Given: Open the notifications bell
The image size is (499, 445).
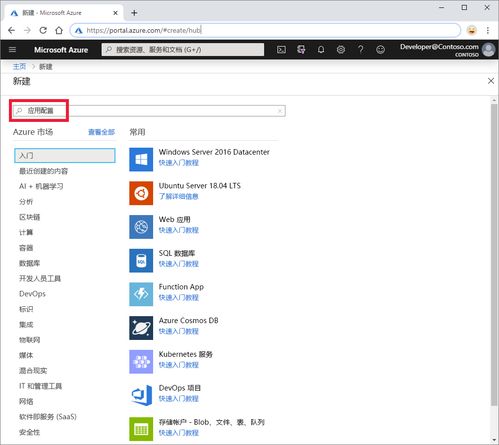Looking at the screenshot, I should pyautogui.click(x=321, y=50).
